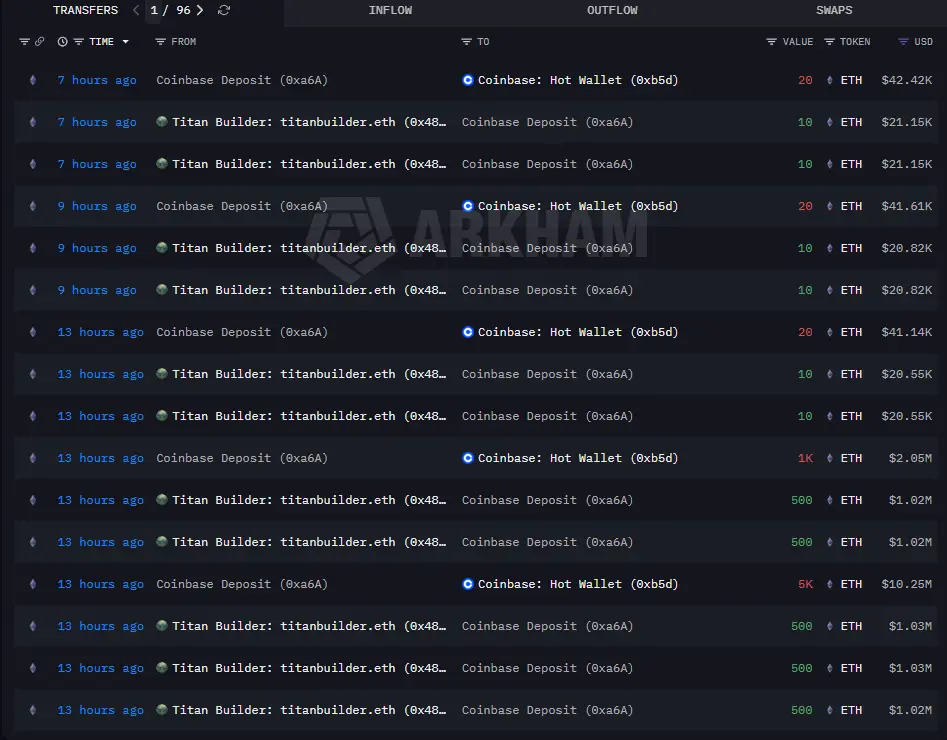Click the clock icon in the Time header
This screenshot has width=947, height=740.
(63, 42)
